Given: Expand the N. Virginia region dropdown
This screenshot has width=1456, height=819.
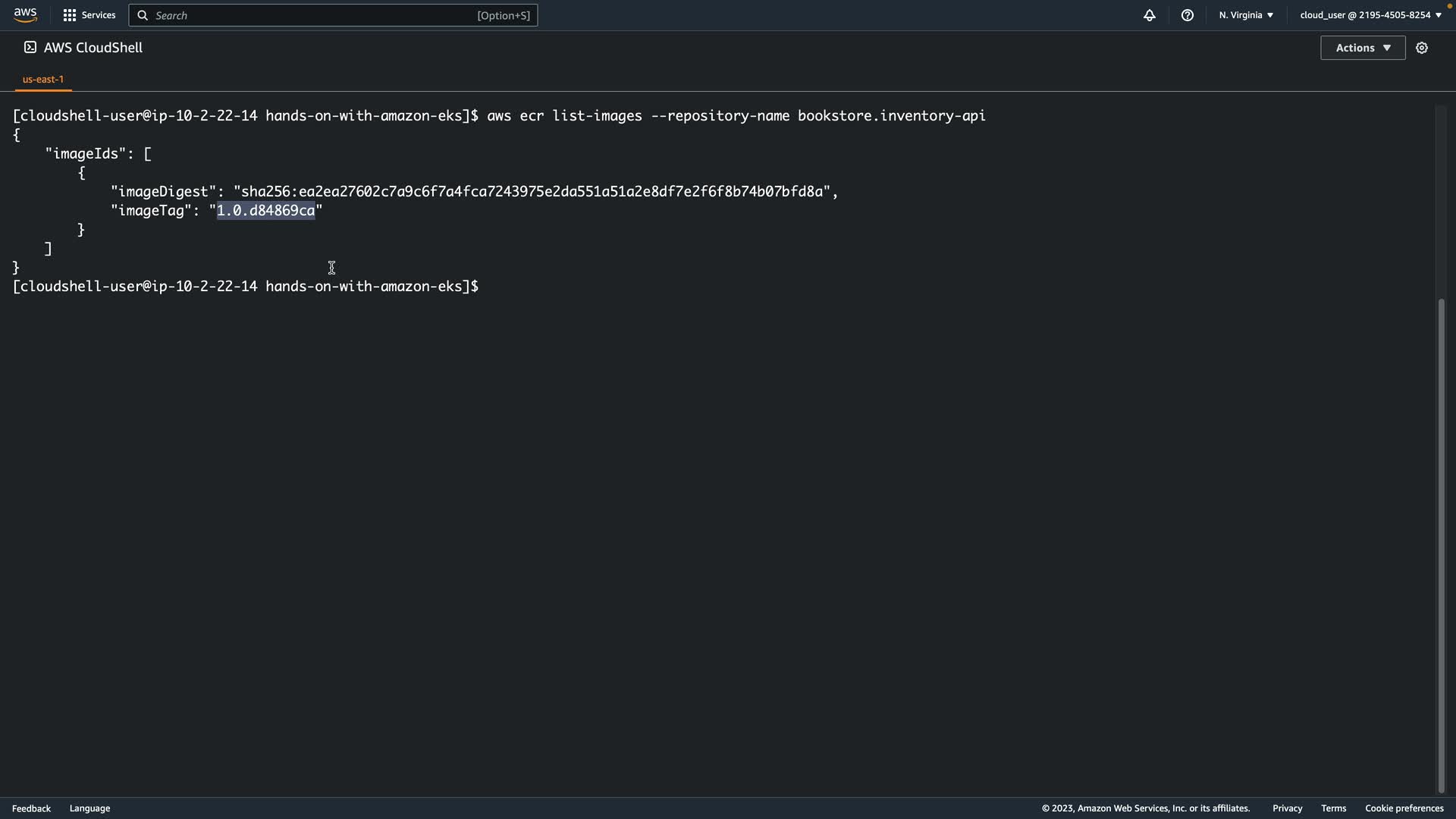Looking at the screenshot, I should [1246, 15].
